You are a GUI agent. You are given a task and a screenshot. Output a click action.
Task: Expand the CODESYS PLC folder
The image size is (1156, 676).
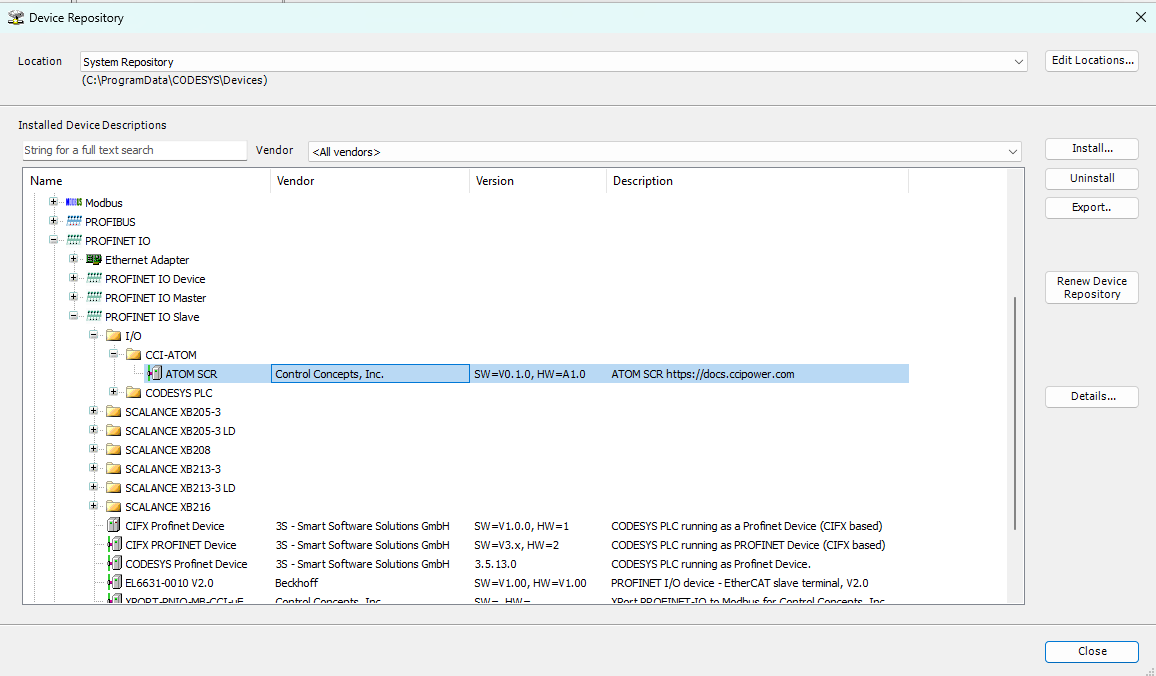coord(114,393)
